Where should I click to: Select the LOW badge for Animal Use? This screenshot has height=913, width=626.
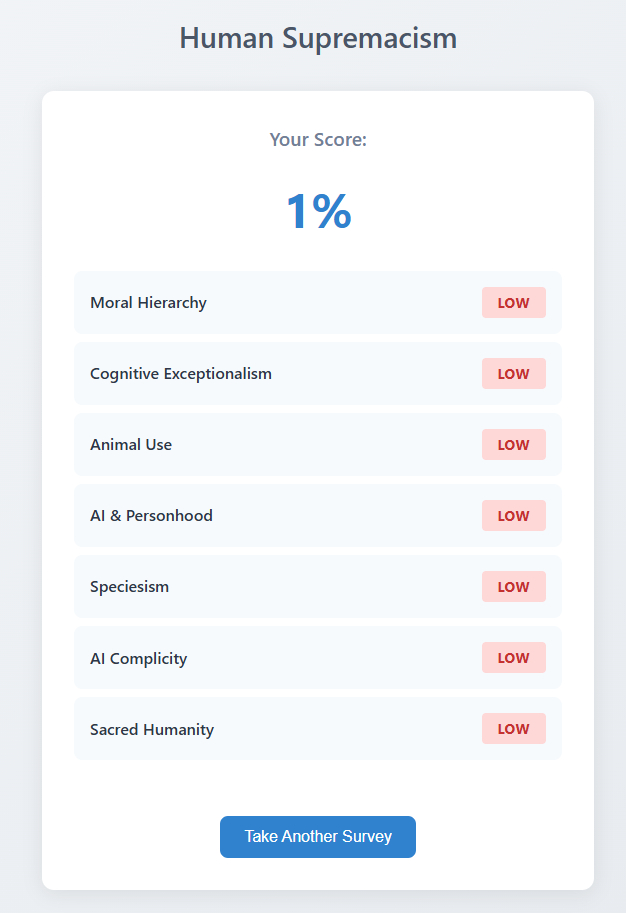[x=513, y=445]
